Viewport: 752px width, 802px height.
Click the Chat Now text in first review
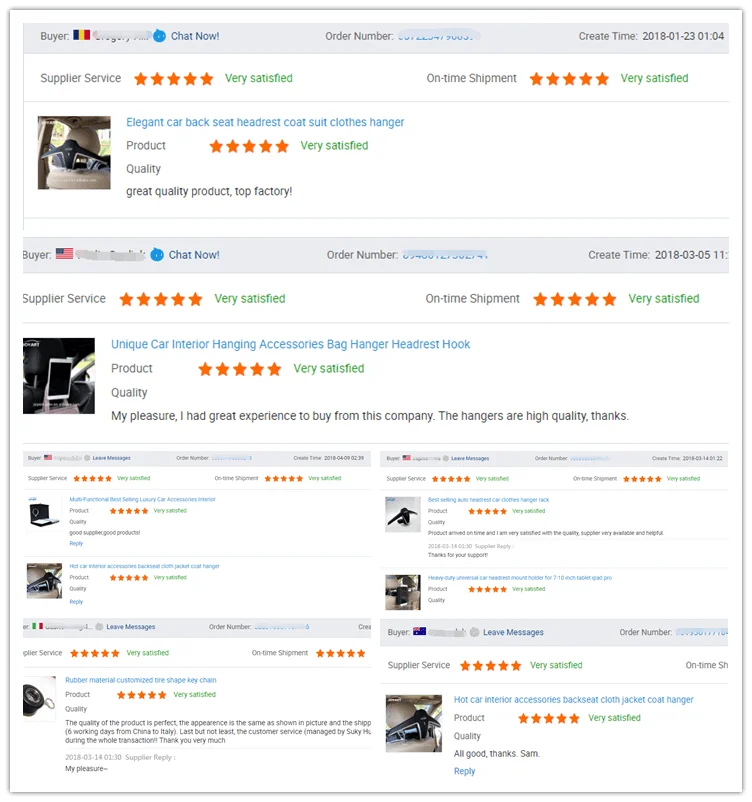pyautogui.click(x=195, y=36)
